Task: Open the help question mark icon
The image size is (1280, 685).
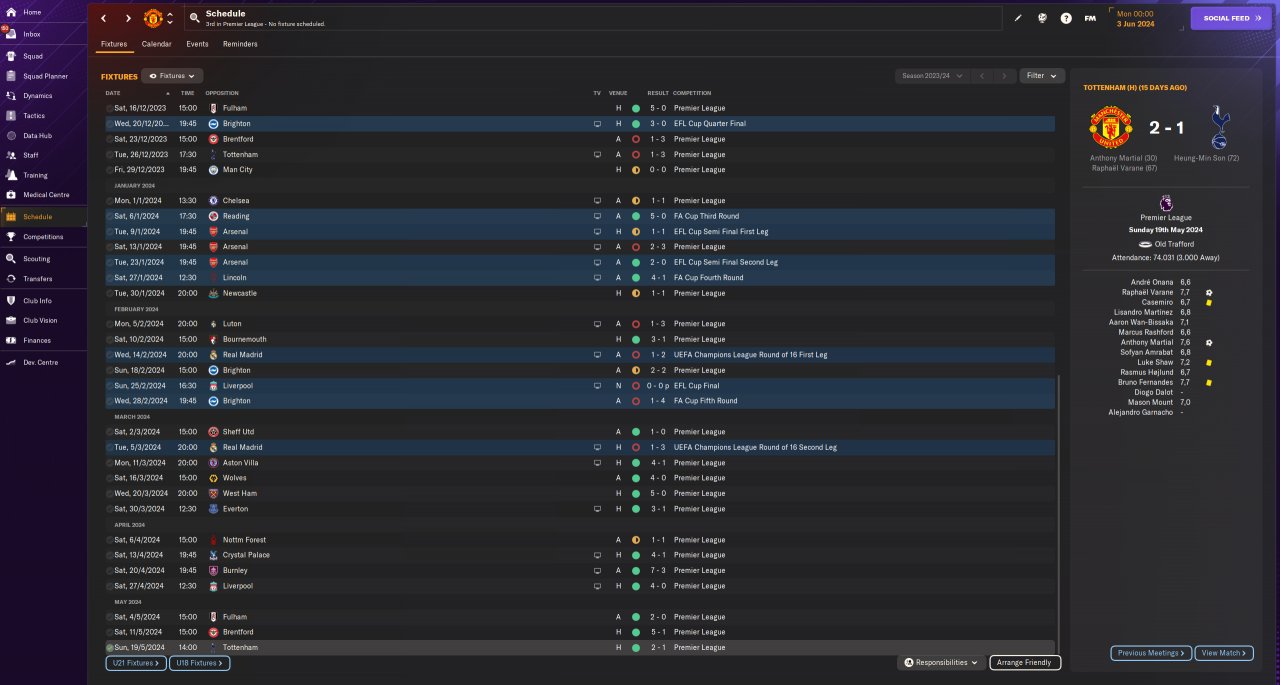Action: pyautogui.click(x=1066, y=18)
